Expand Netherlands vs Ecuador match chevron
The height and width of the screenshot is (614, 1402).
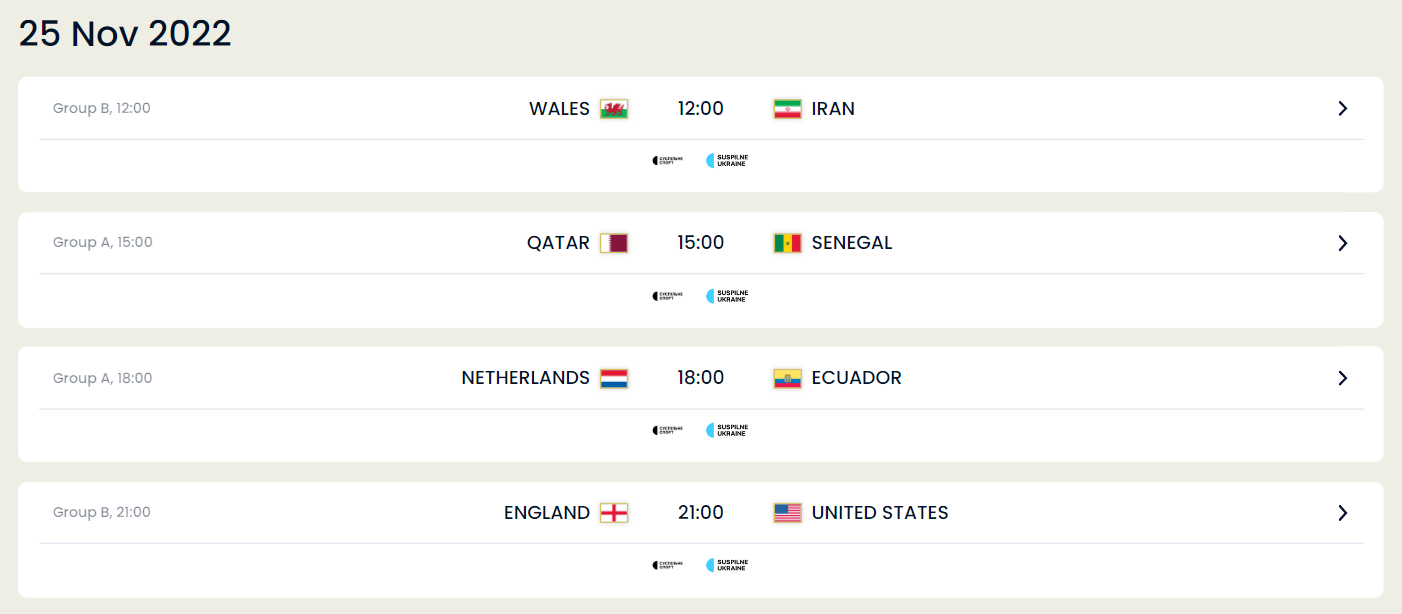point(1343,378)
